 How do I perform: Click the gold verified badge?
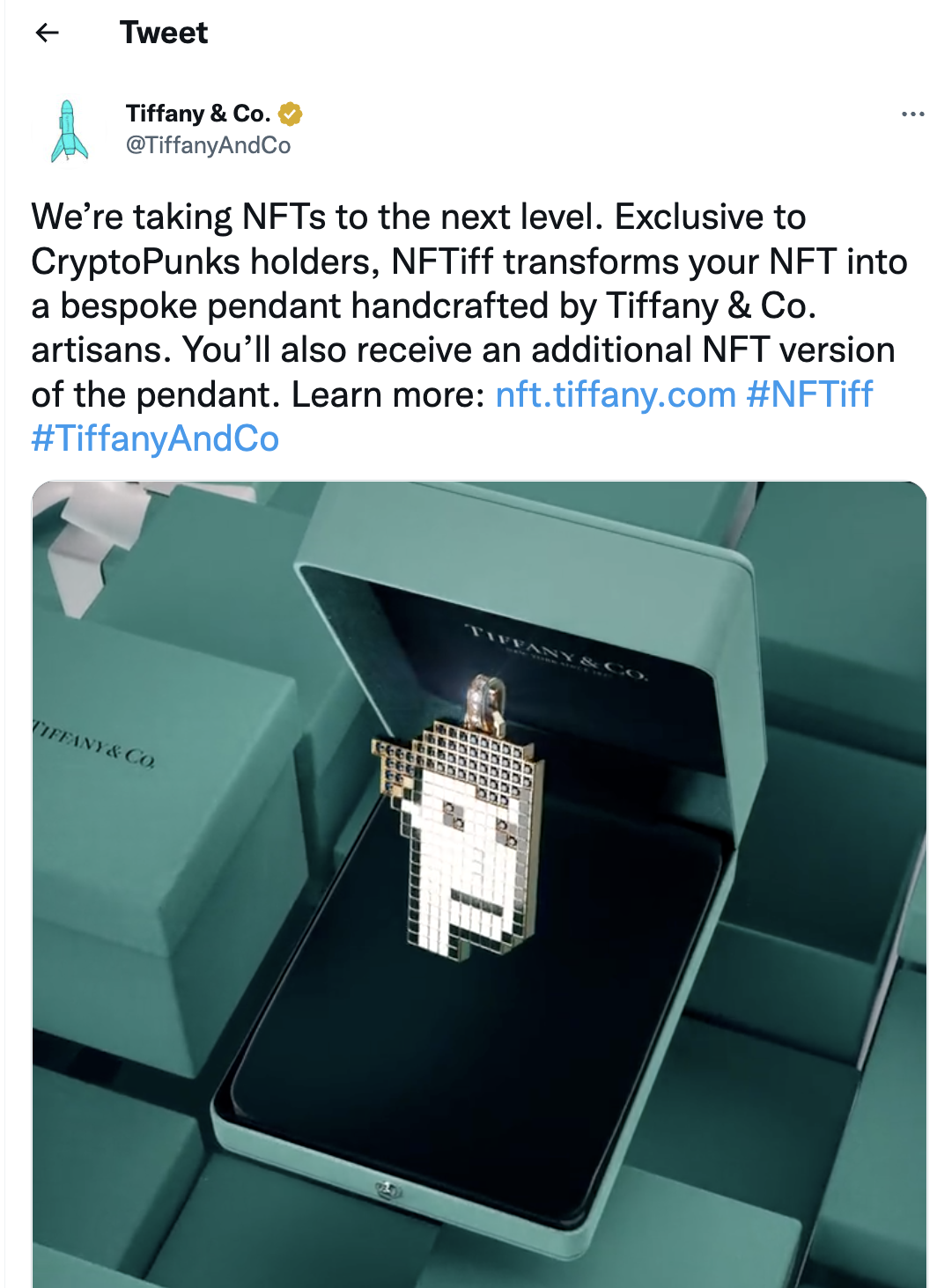[x=290, y=114]
